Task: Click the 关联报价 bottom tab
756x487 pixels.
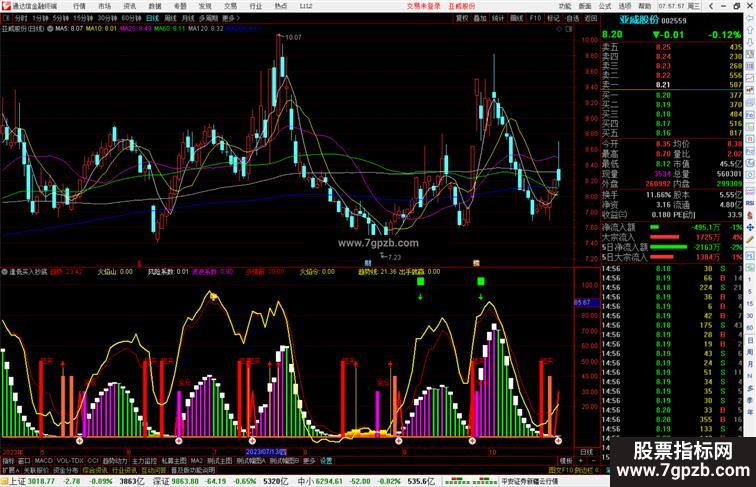Action: [x=36, y=470]
